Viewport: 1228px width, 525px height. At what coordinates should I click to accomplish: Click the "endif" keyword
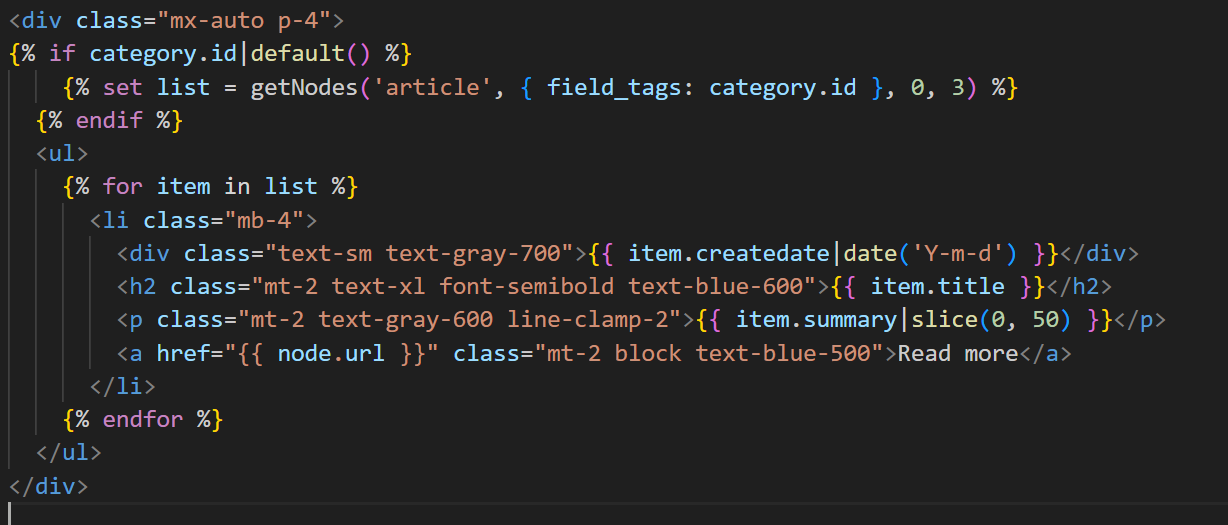(109, 120)
